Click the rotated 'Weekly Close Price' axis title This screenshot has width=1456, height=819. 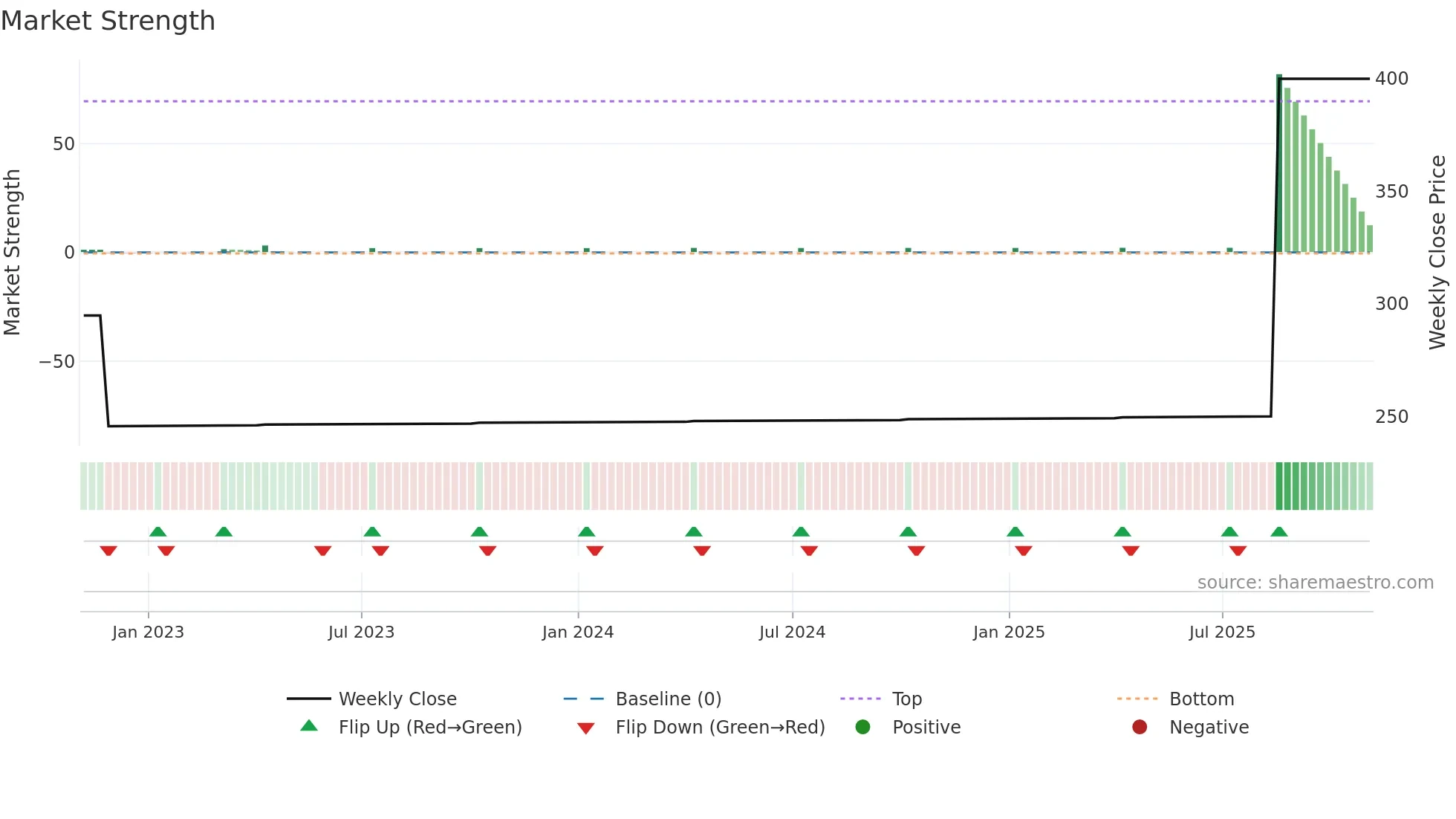click(x=1437, y=253)
